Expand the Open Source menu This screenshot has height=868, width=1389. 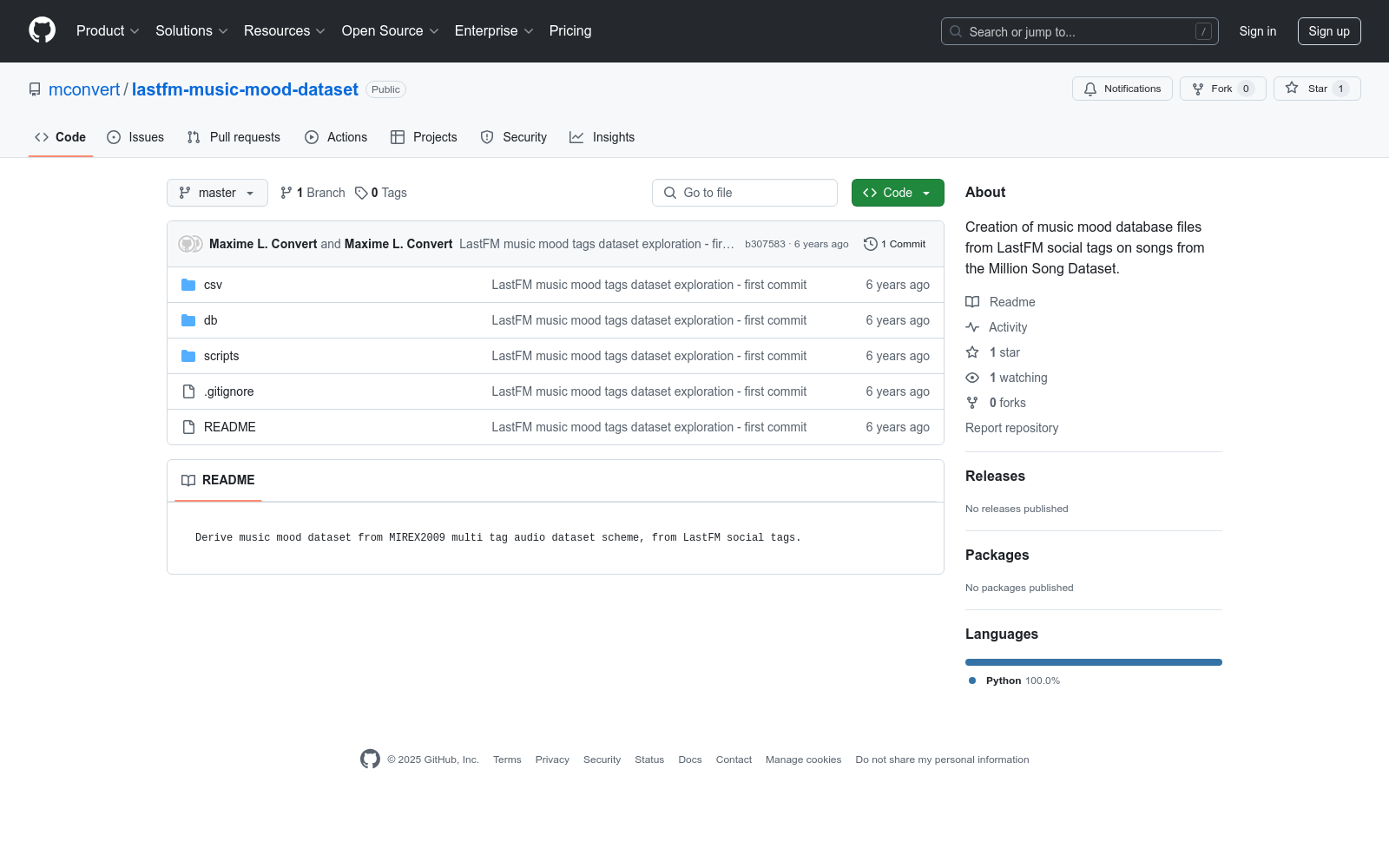[391, 31]
